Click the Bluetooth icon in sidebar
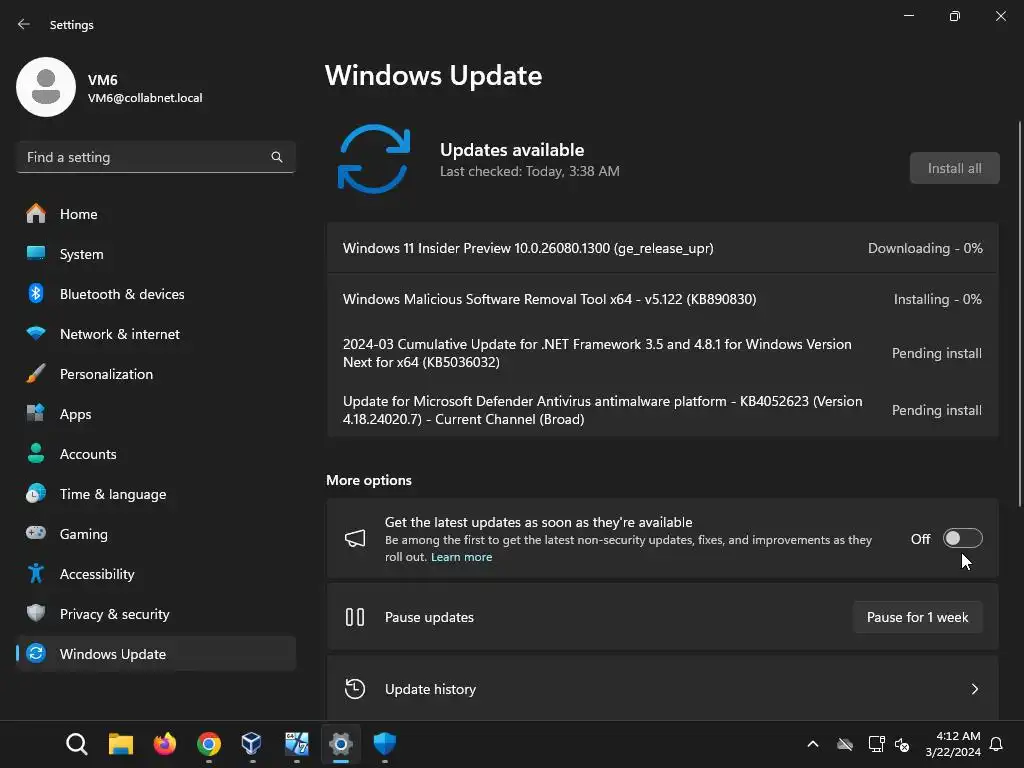This screenshot has width=1024, height=768. tap(36, 293)
